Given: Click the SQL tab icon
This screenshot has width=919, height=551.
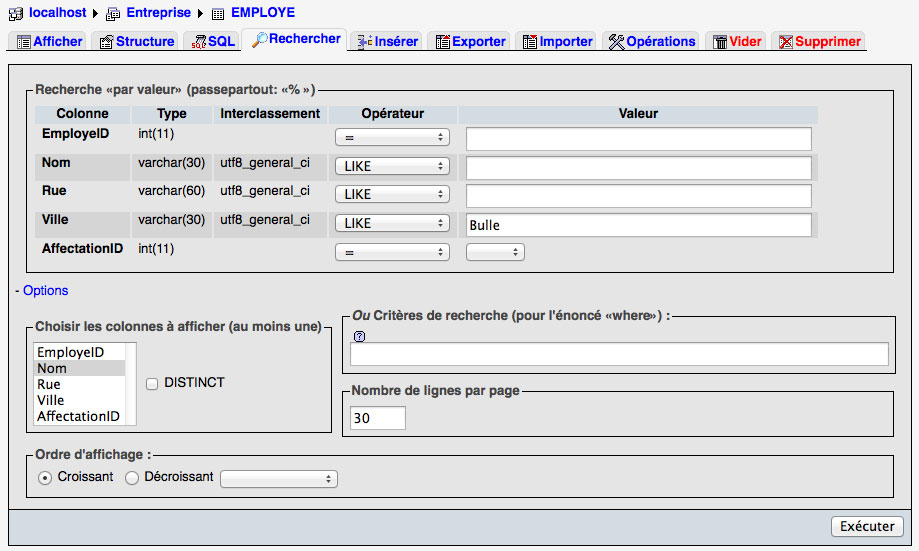Looking at the screenshot, I should [x=199, y=42].
